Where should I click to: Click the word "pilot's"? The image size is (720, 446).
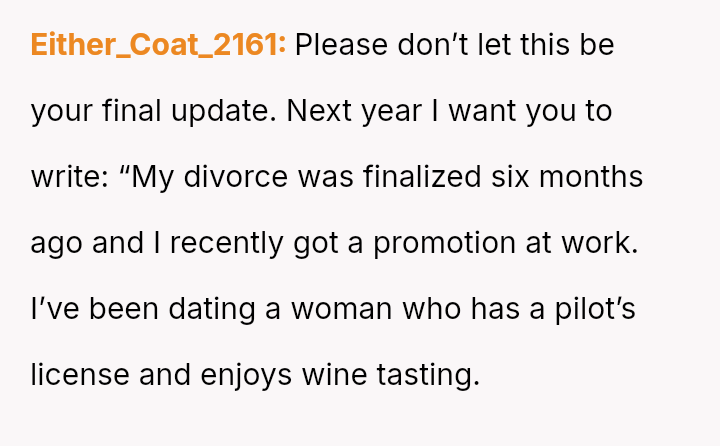(x=596, y=309)
